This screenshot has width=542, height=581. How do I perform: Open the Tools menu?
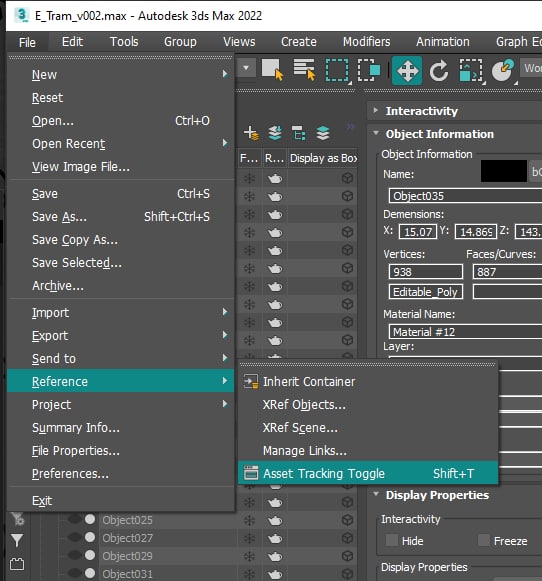[x=124, y=42]
